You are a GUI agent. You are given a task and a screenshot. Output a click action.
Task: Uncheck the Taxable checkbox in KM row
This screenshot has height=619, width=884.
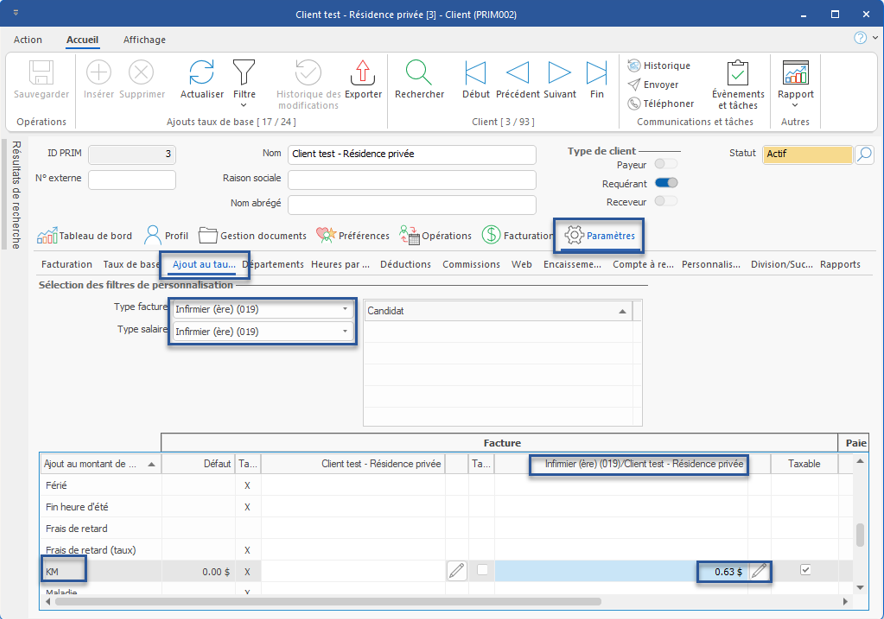point(805,570)
